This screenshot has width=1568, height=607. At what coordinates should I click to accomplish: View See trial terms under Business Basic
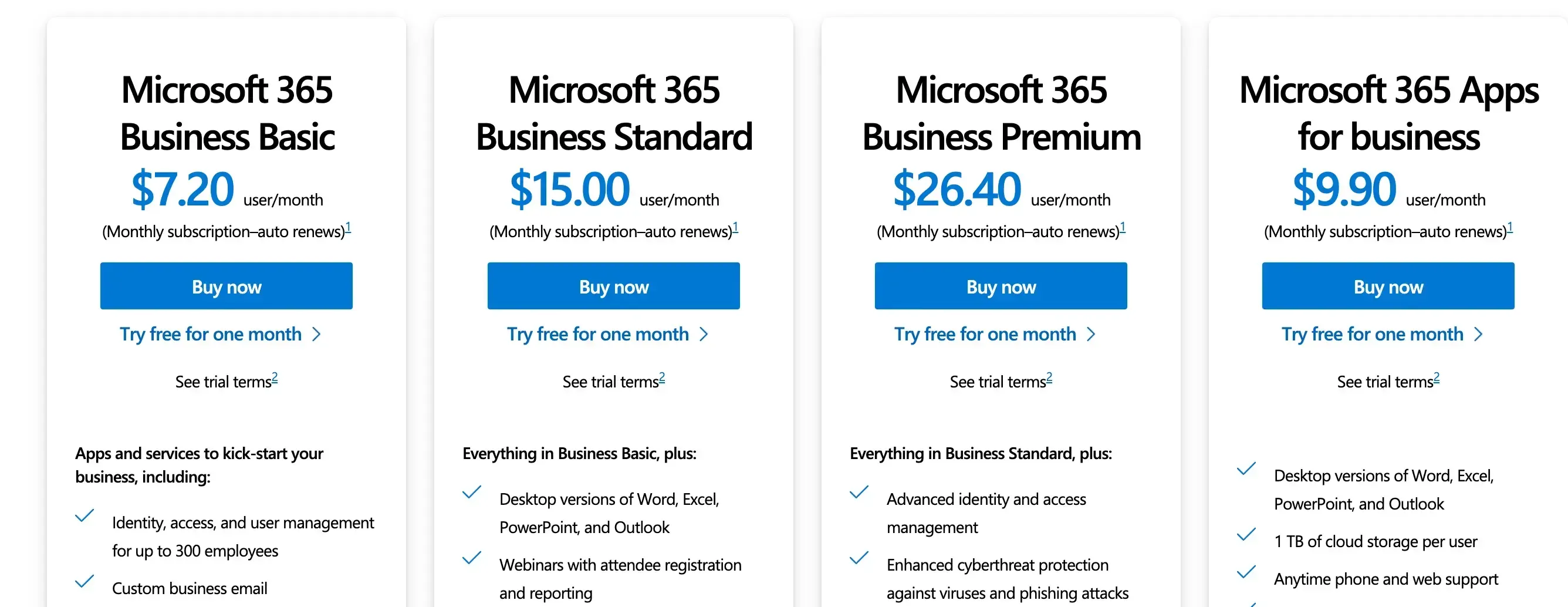tap(227, 381)
